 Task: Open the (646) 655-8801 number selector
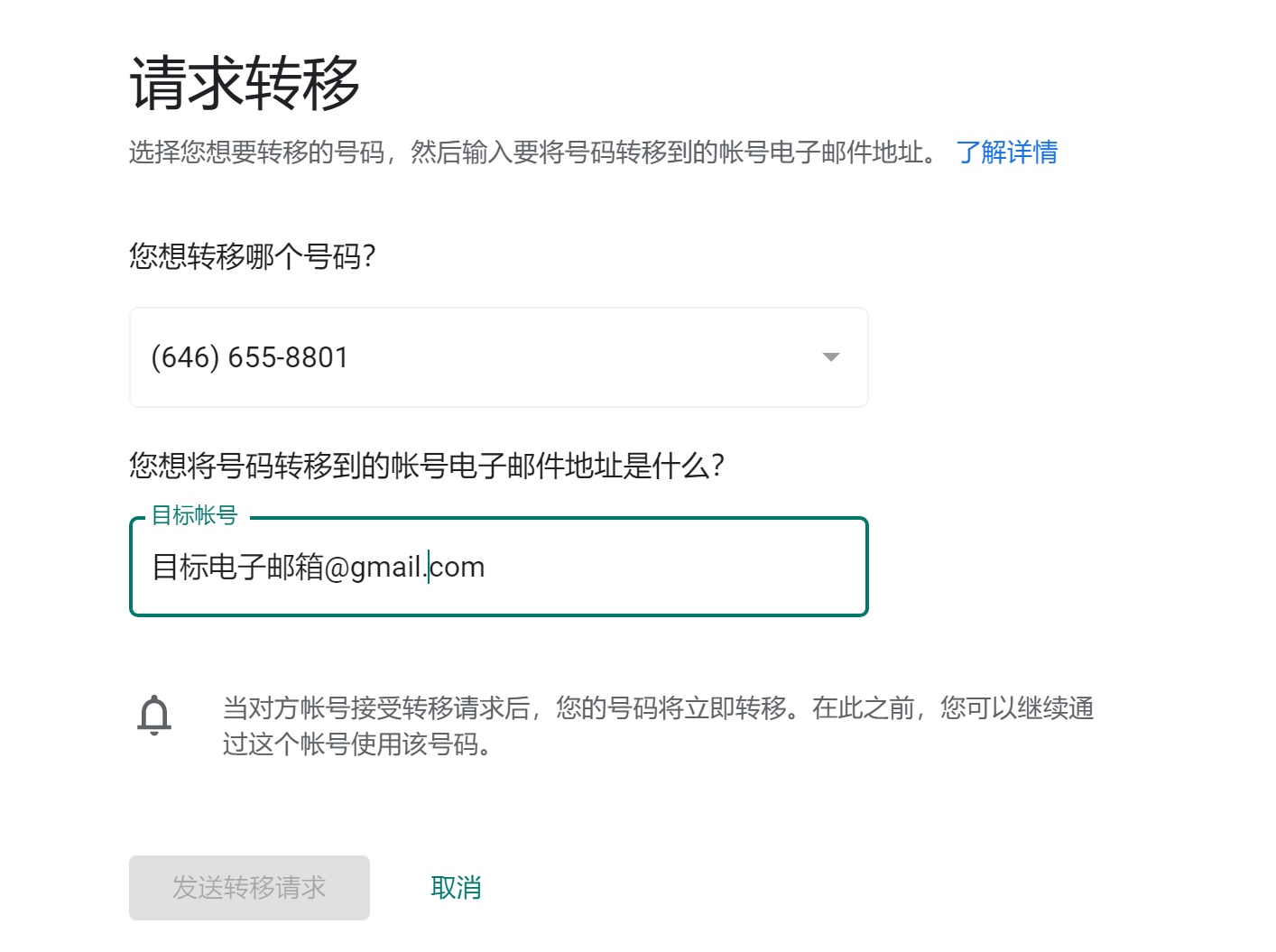[x=498, y=357]
